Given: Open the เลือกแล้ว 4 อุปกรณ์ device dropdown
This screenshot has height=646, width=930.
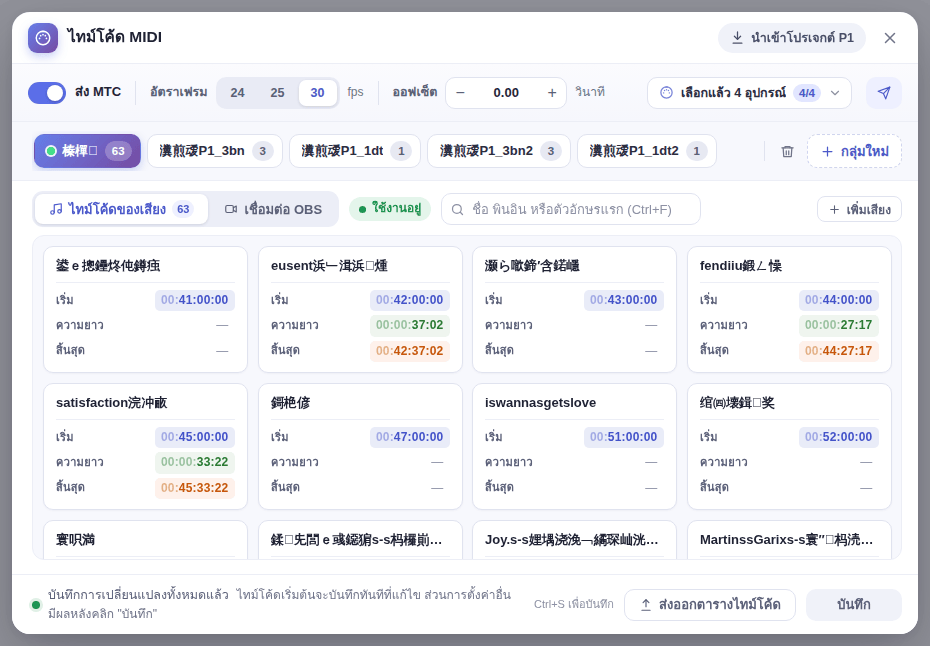Looking at the screenshot, I should [x=749, y=93].
